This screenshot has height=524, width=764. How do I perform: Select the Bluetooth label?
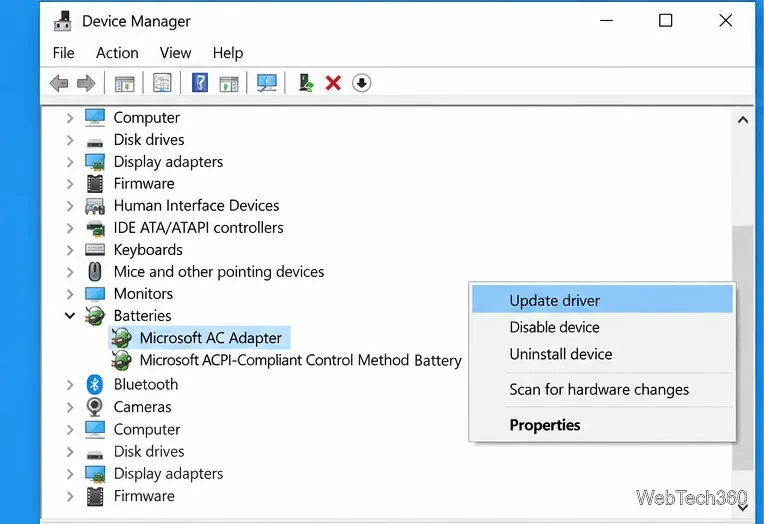pyautogui.click(x=146, y=385)
